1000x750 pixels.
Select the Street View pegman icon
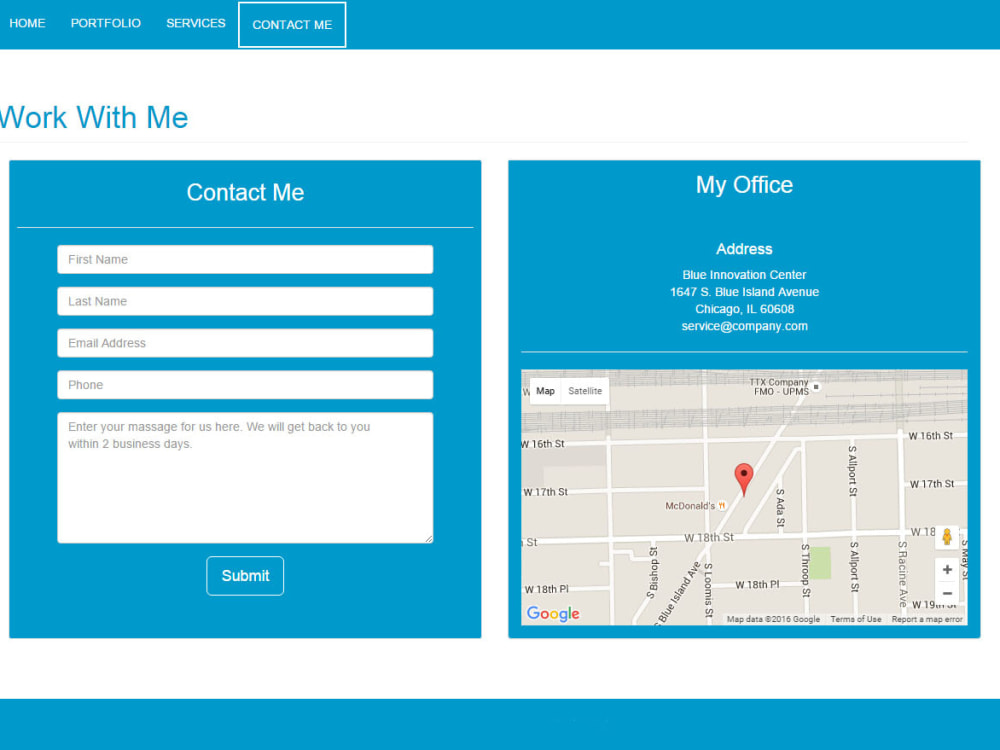pos(947,537)
